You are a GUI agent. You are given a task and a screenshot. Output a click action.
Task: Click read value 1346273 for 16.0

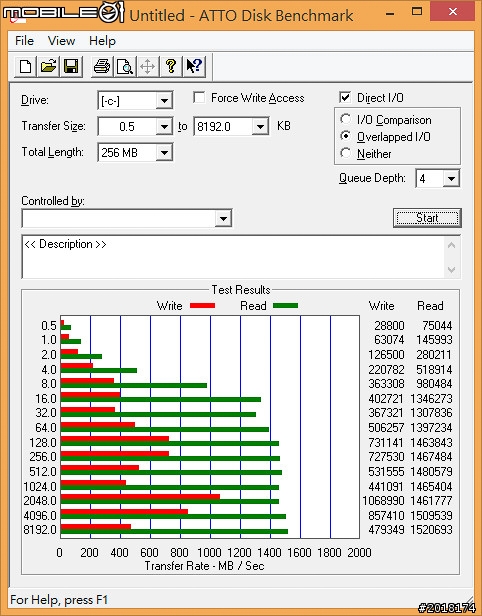tap(431, 399)
